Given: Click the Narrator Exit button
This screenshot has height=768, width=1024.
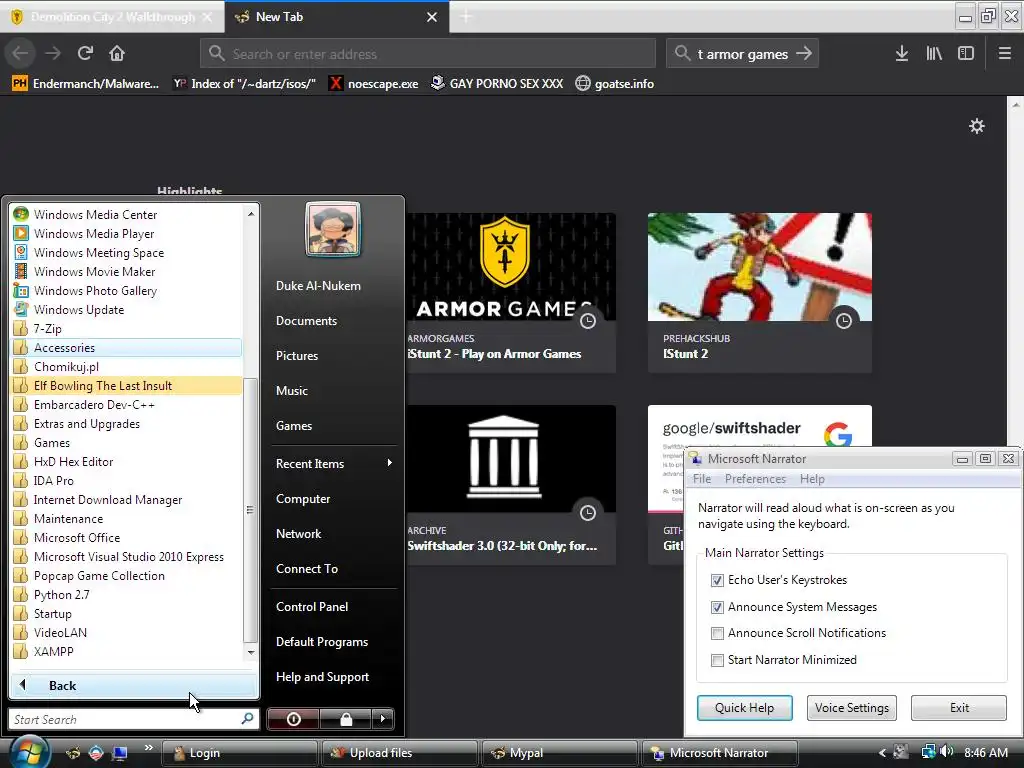Looking at the screenshot, I should (x=959, y=708).
